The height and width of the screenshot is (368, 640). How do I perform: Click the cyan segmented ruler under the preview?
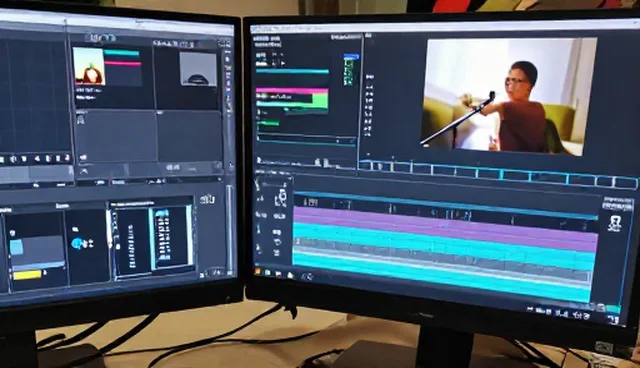[498, 173]
